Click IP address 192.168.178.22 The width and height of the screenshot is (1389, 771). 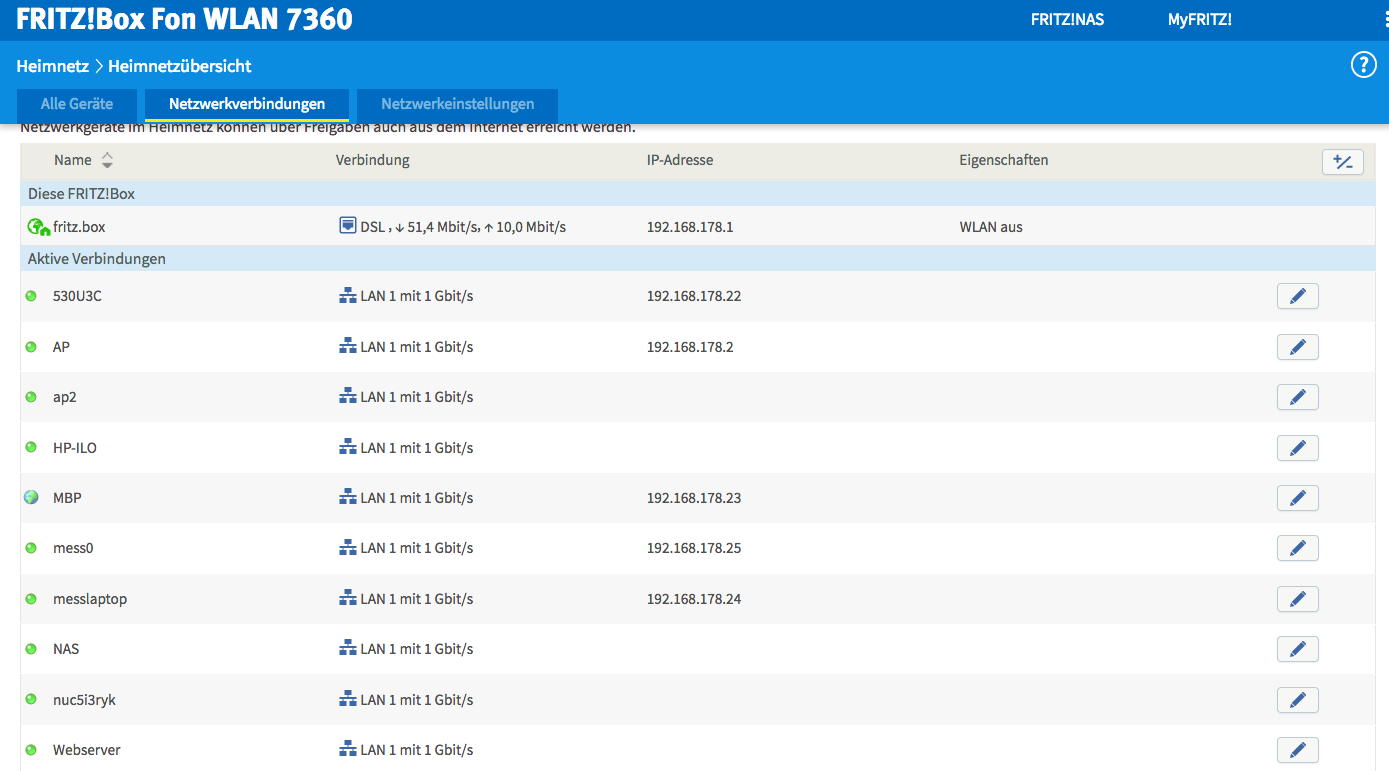694,296
